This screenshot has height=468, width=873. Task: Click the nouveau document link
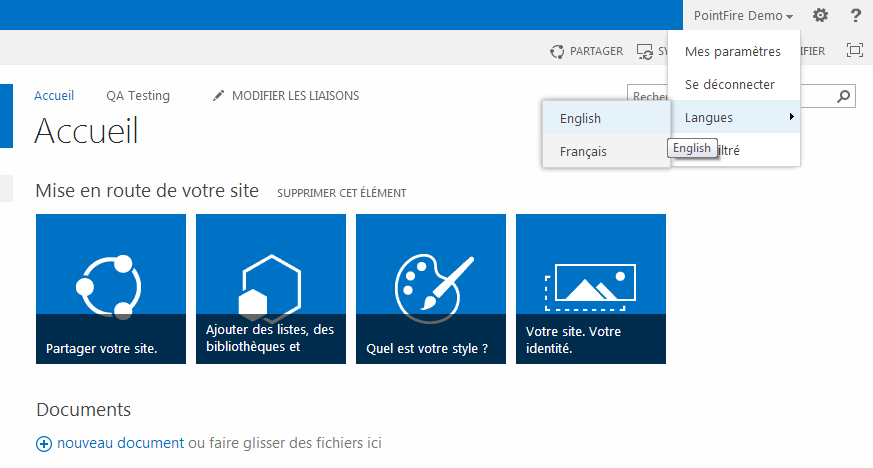pyautogui.click(x=120, y=443)
